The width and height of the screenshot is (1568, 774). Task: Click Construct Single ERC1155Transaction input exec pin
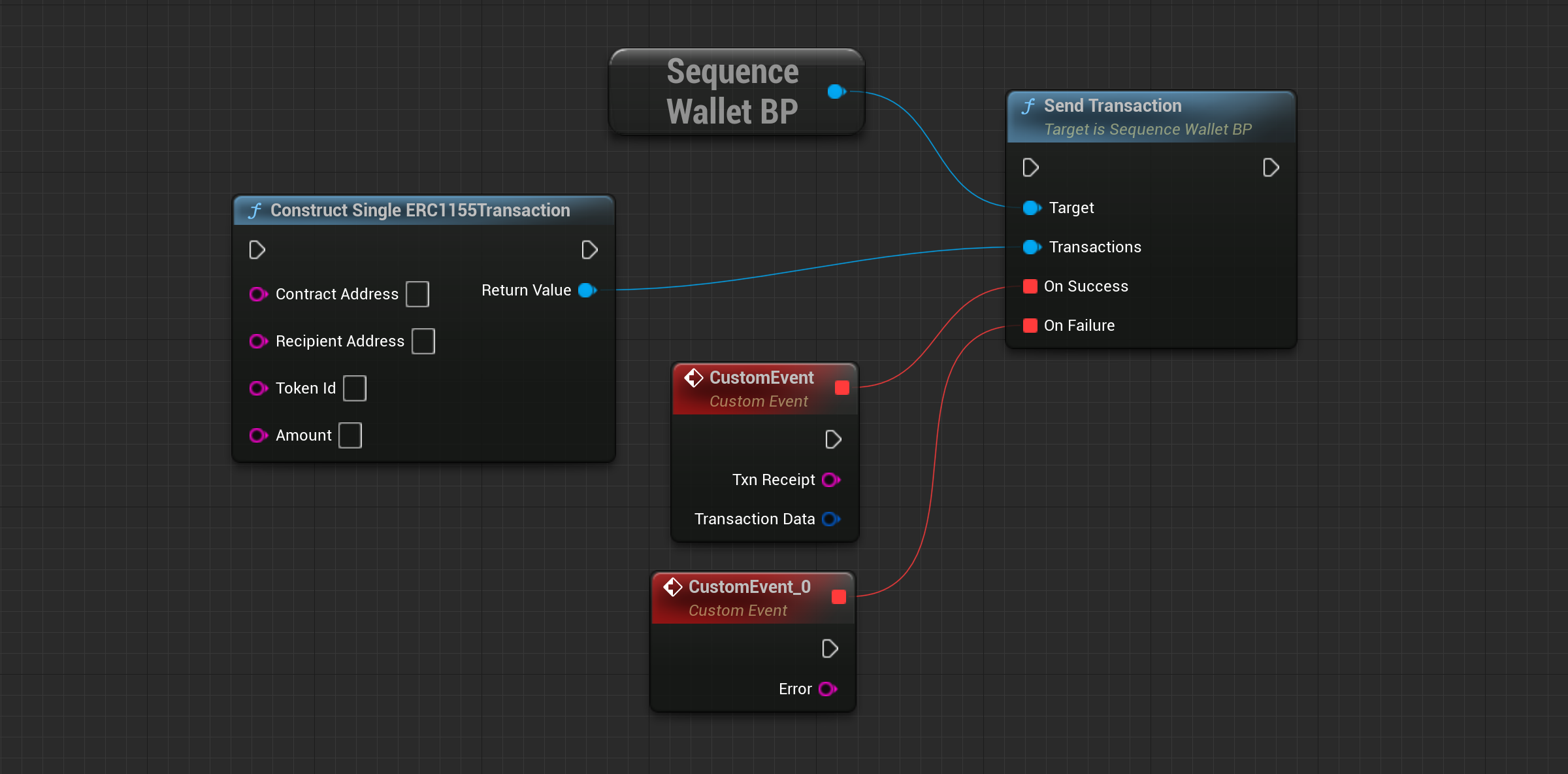(x=257, y=250)
